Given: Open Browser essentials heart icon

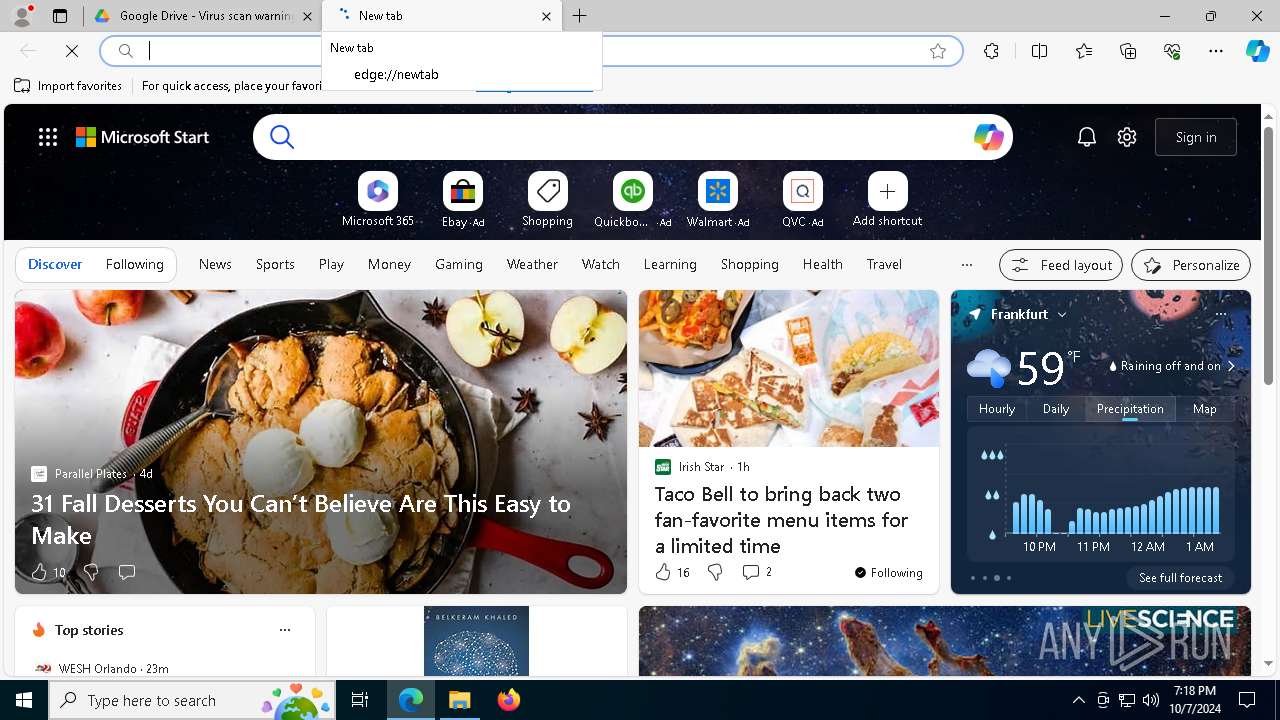Looking at the screenshot, I should tap(1172, 51).
